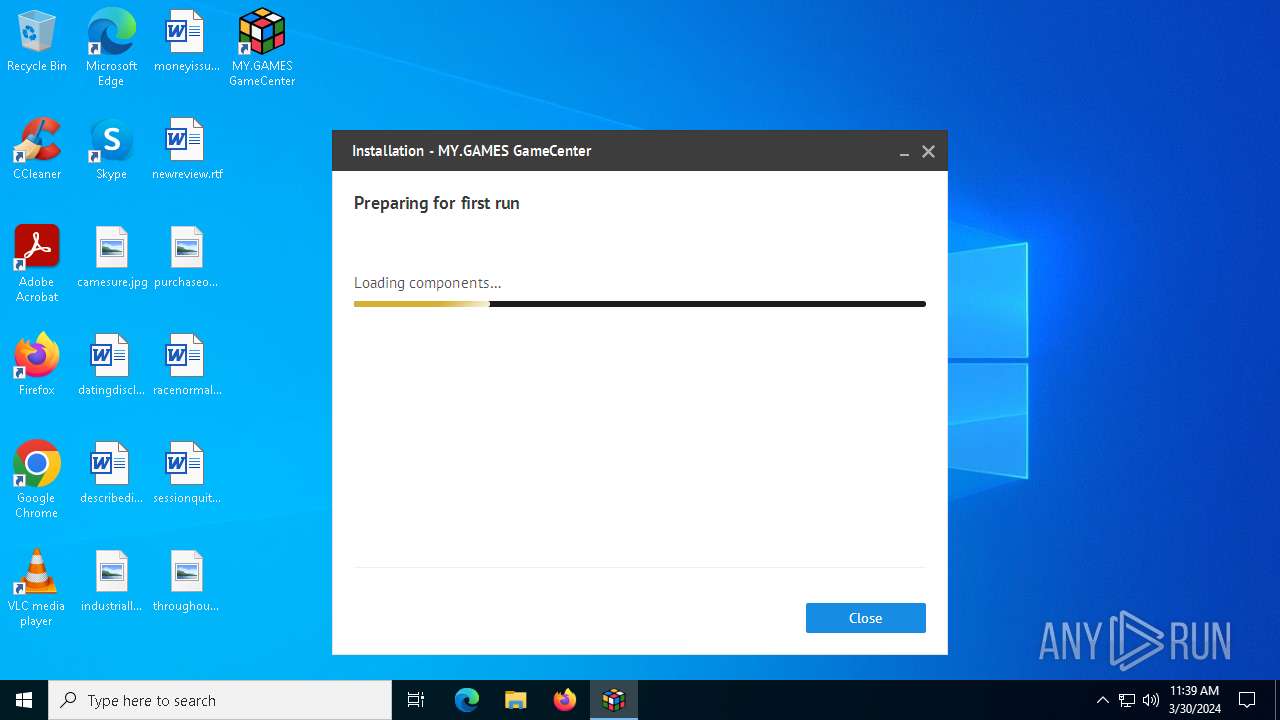Click the Loading components... status text

click(x=428, y=283)
